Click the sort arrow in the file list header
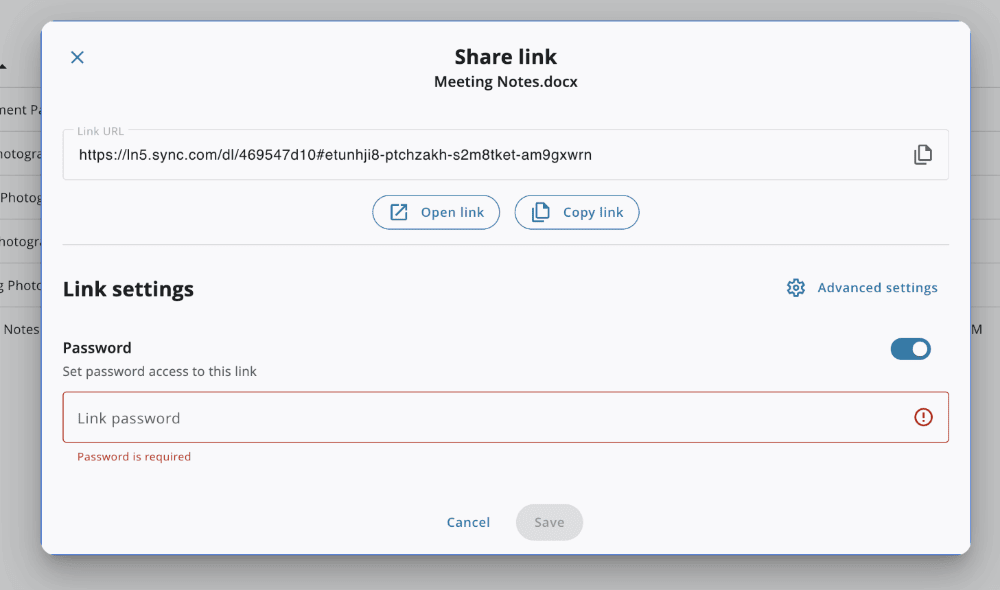 (4, 67)
